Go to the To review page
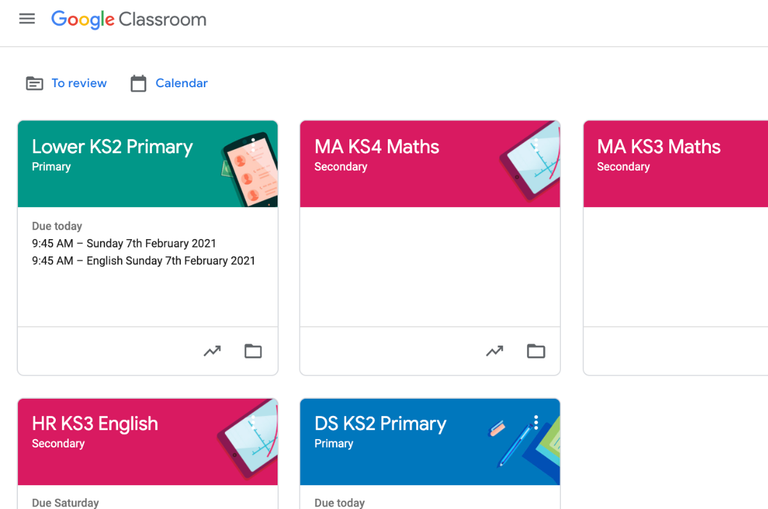The height and width of the screenshot is (509, 768). pos(79,83)
